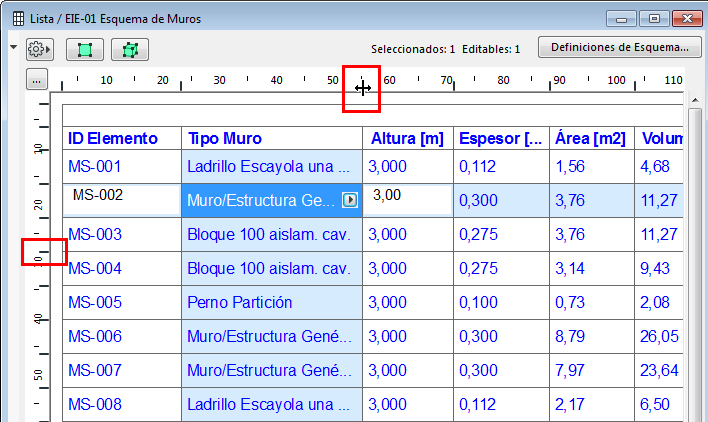
Task: Click the Tipo Muro column header
Action: (x=272, y=138)
